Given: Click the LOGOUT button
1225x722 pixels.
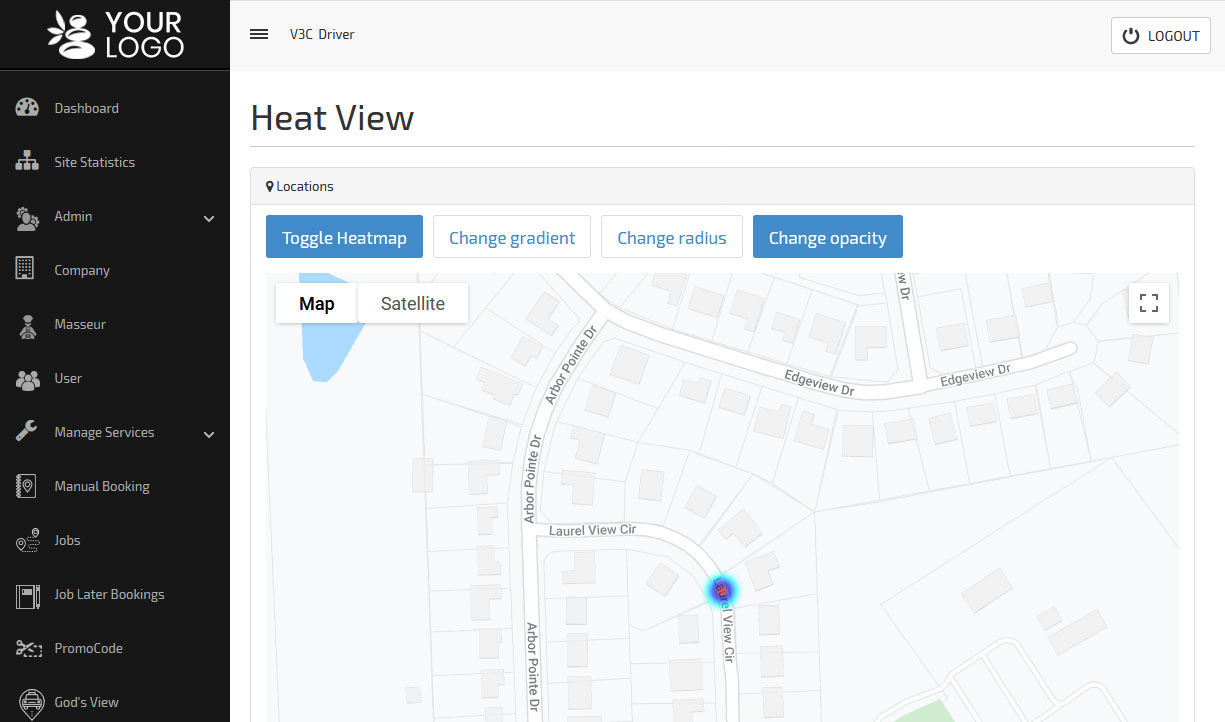Looking at the screenshot, I should pyautogui.click(x=1161, y=36).
